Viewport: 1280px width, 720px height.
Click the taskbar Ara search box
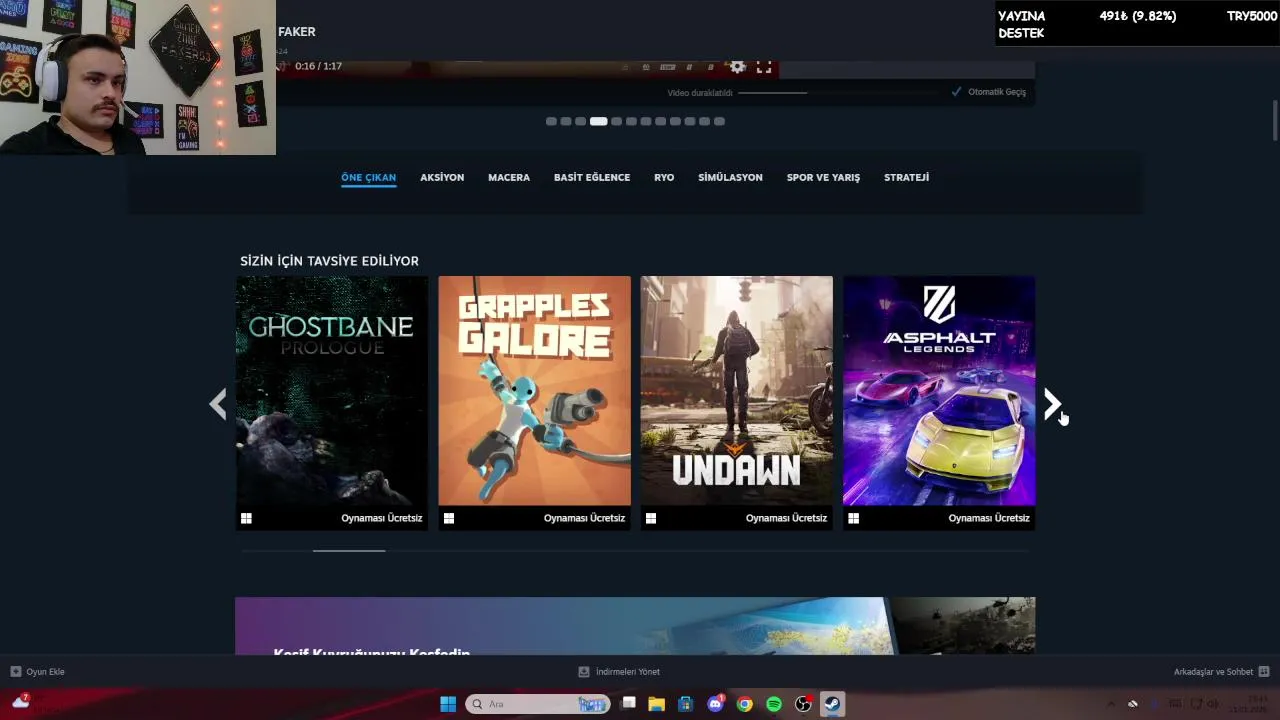[x=538, y=704]
